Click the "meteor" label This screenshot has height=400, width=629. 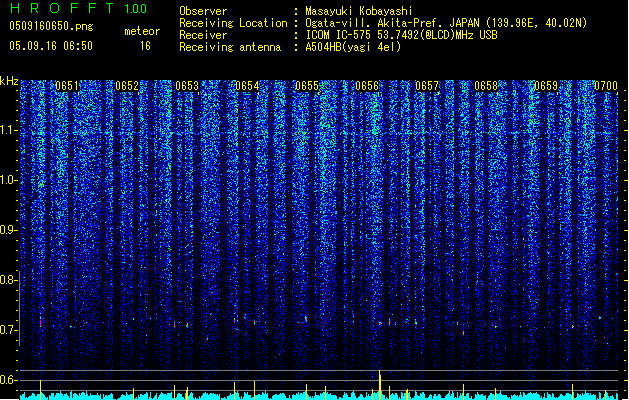coord(142,31)
